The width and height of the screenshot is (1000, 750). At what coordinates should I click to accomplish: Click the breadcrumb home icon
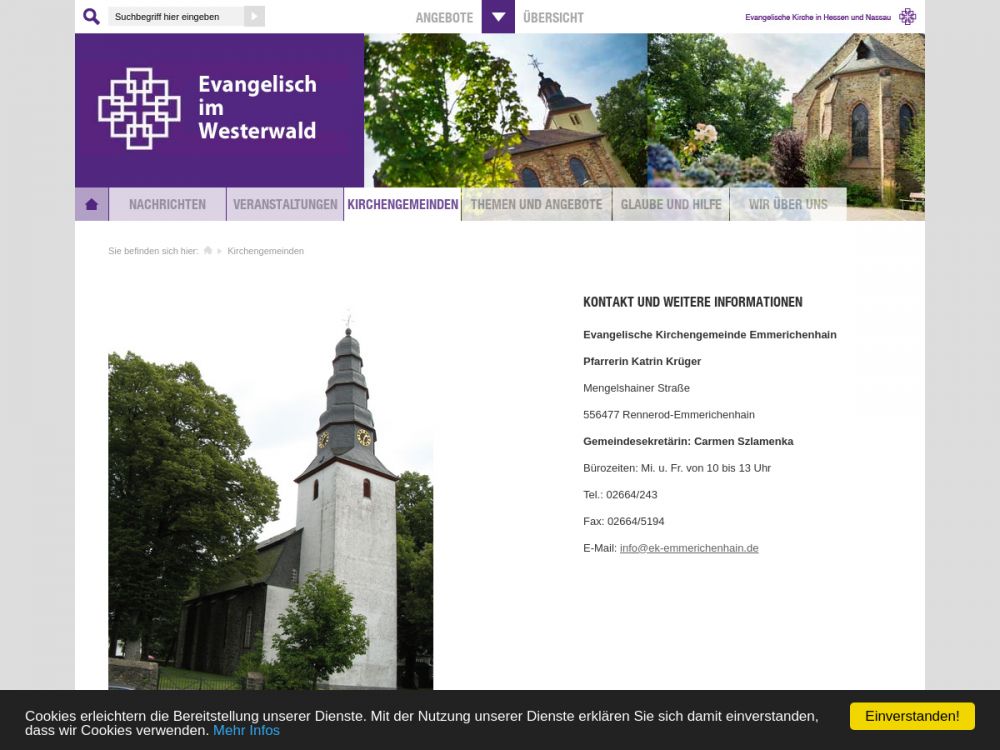point(208,251)
